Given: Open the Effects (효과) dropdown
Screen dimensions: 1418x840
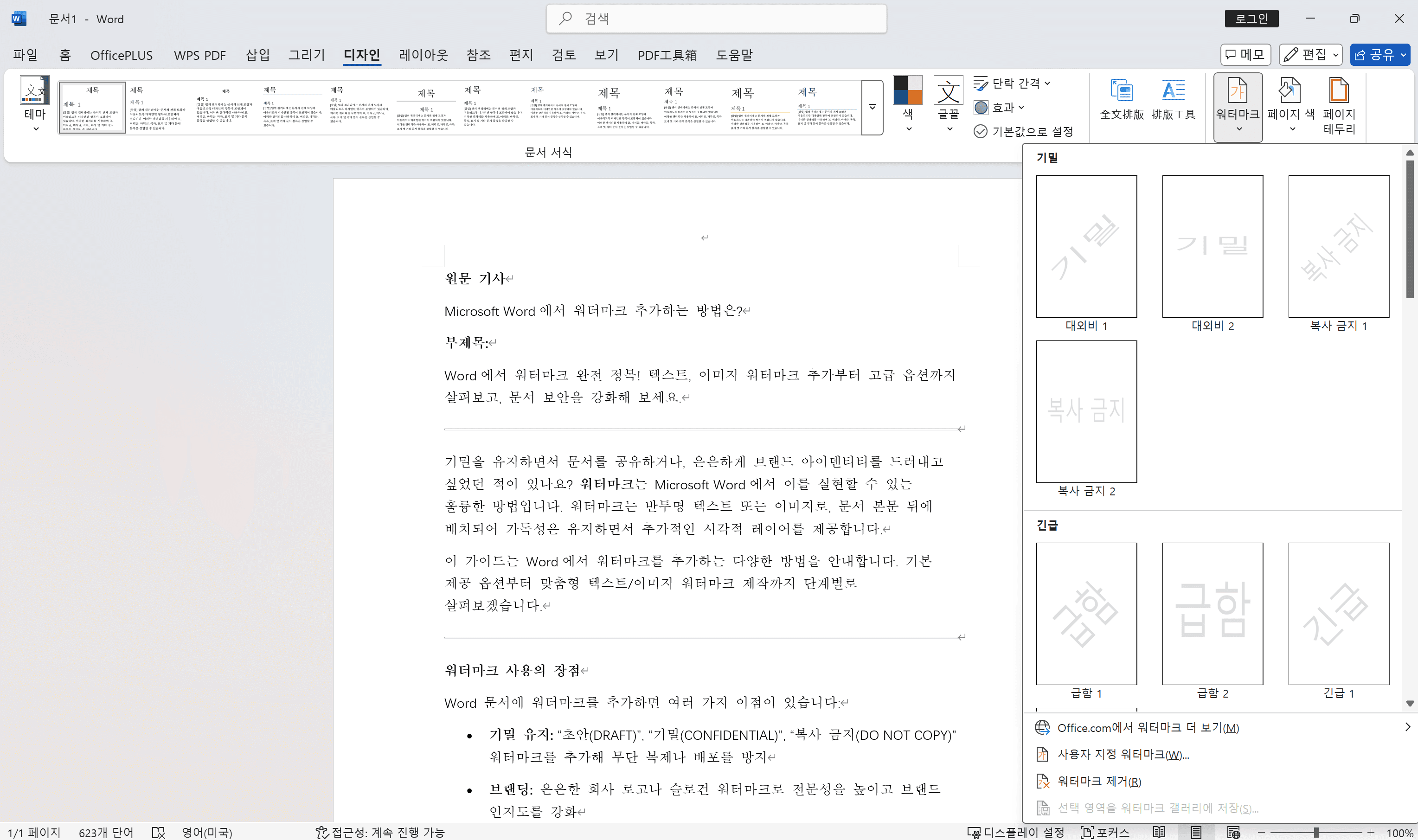Looking at the screenshot, I should pos(999,107).
